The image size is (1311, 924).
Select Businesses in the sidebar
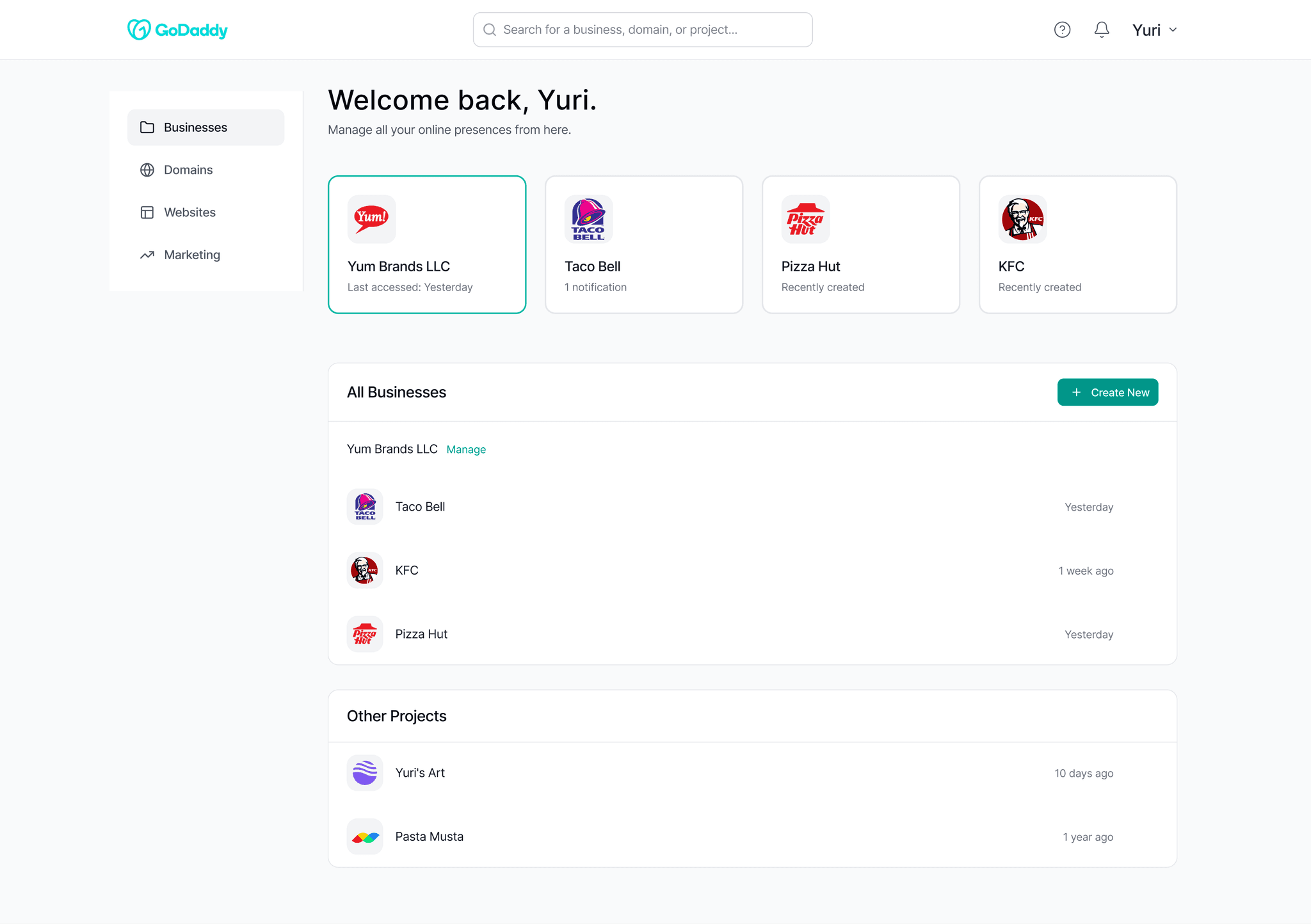[205, 127]
